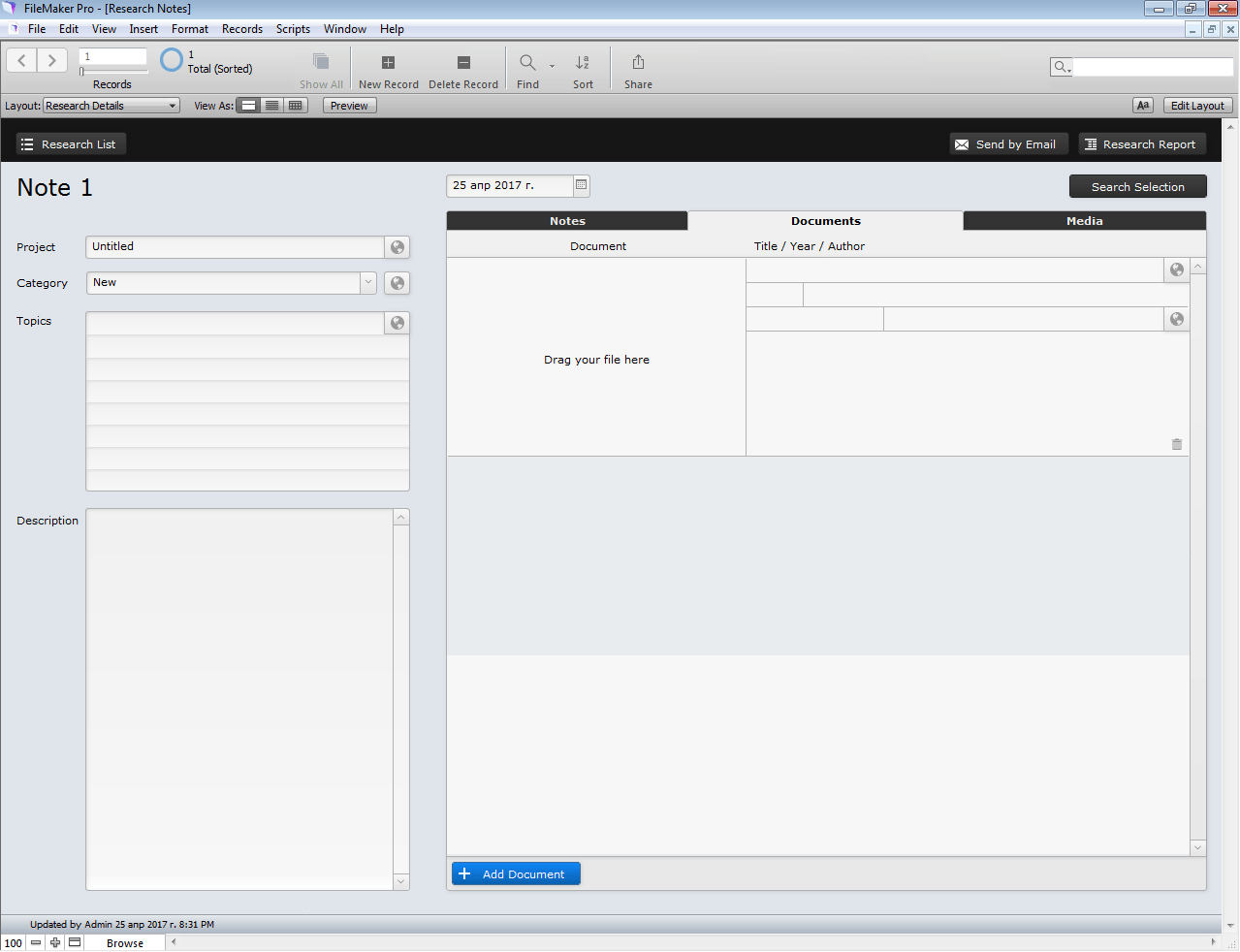Click Description scrollbar down arrow
1240x952 pixels.
click(401, 881)
